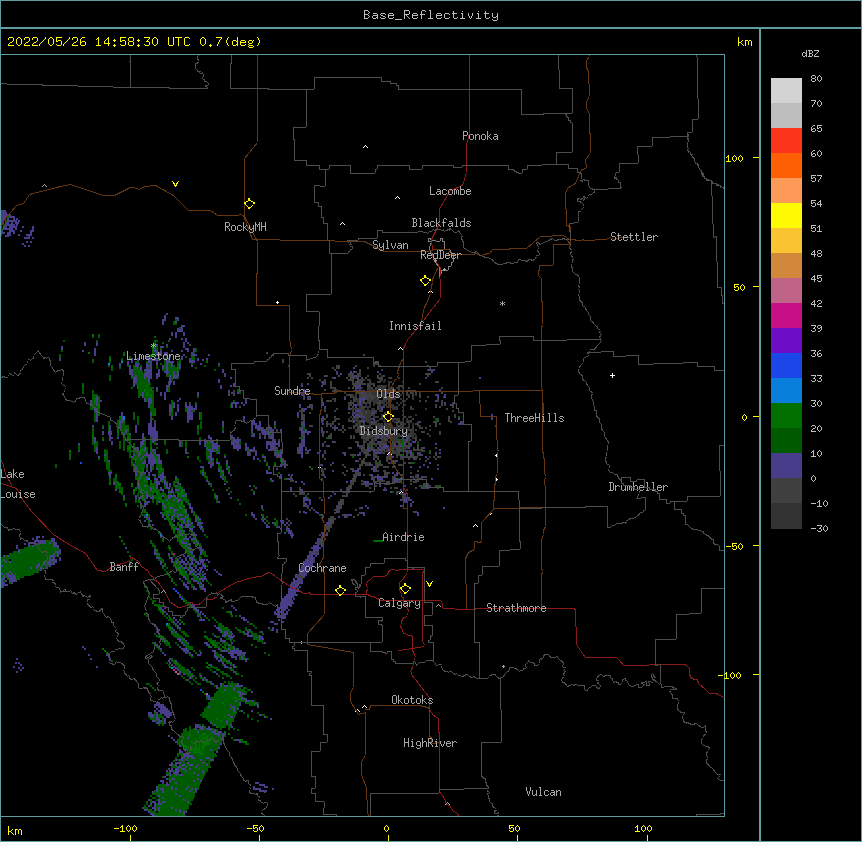
Task: Select the Vulcan label
Action: pyautogui.click(x=543, y=792)
